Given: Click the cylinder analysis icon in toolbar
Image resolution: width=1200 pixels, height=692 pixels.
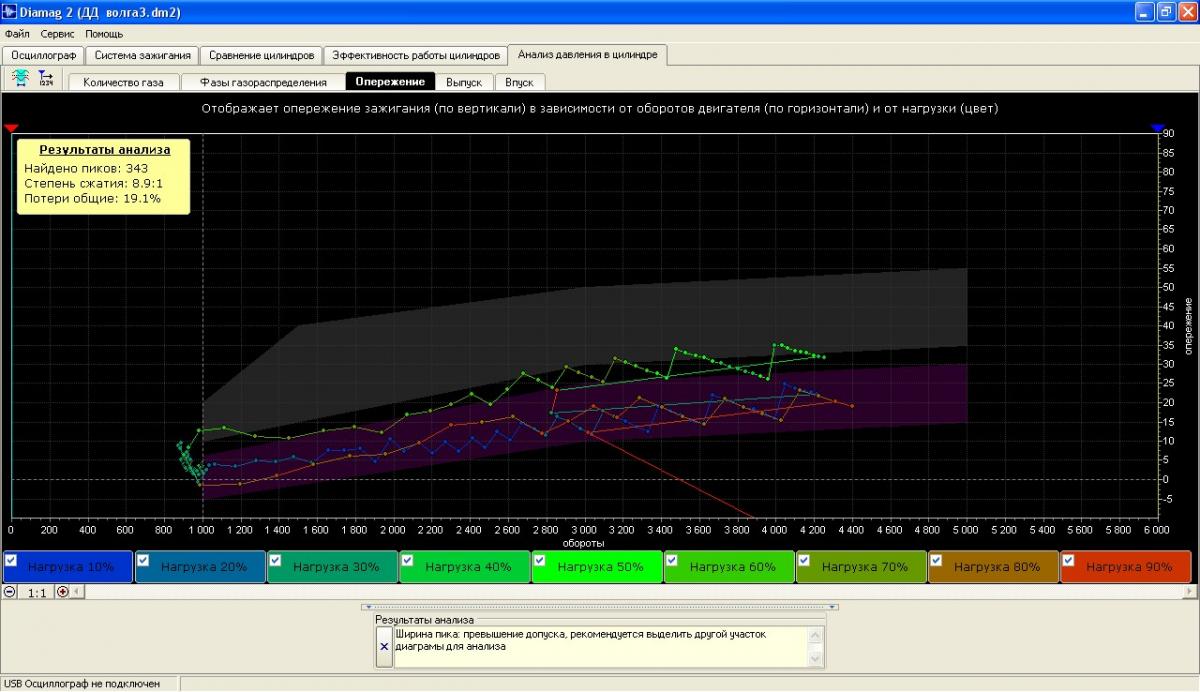Looking at the screenshot, I should click(20, 79).
